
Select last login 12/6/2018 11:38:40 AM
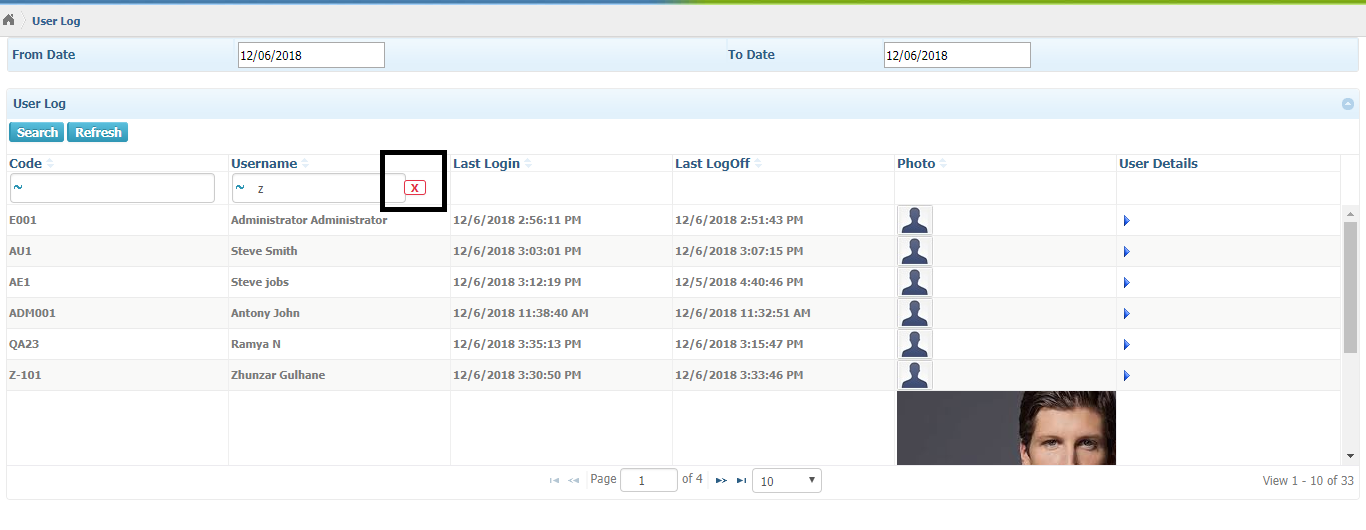tap(521, 313)
